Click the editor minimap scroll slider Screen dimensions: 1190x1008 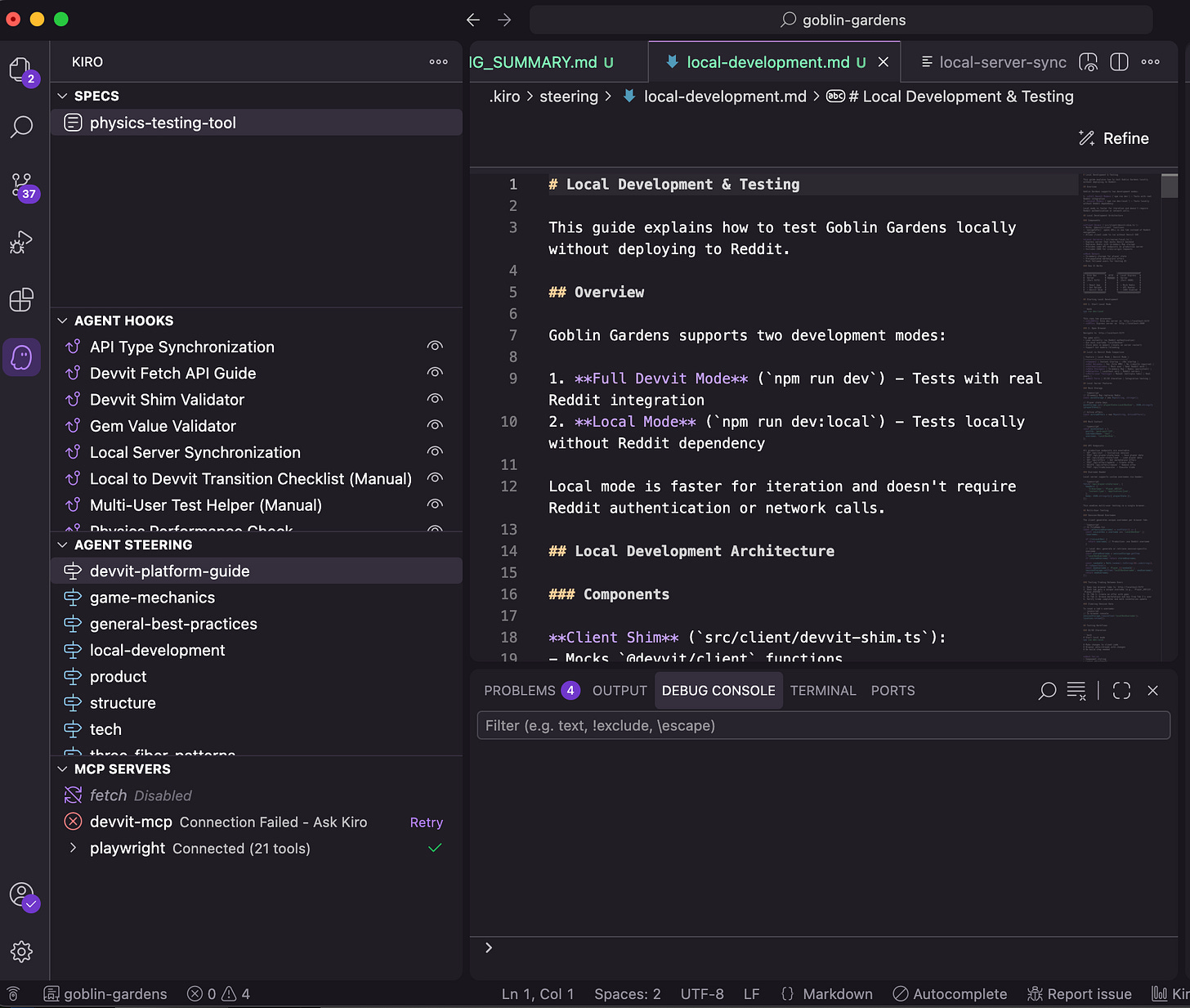point(1170,186)
